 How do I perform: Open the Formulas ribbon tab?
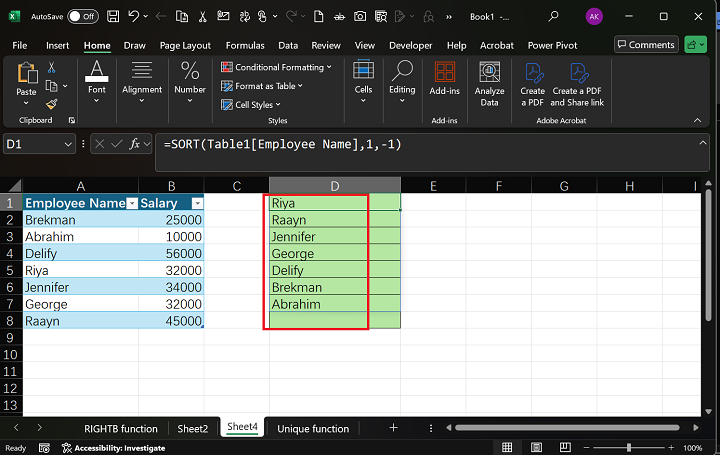(245, 45)
